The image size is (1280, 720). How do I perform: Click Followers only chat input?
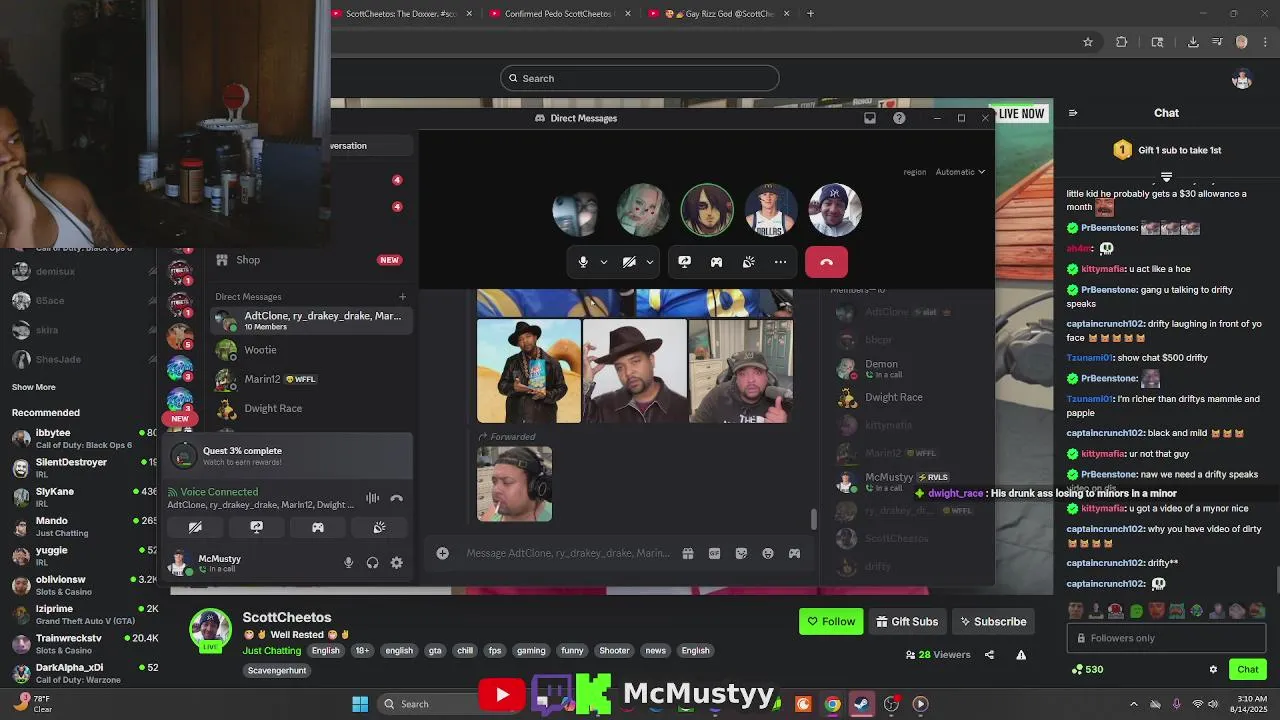click(x=1166, y=638)
